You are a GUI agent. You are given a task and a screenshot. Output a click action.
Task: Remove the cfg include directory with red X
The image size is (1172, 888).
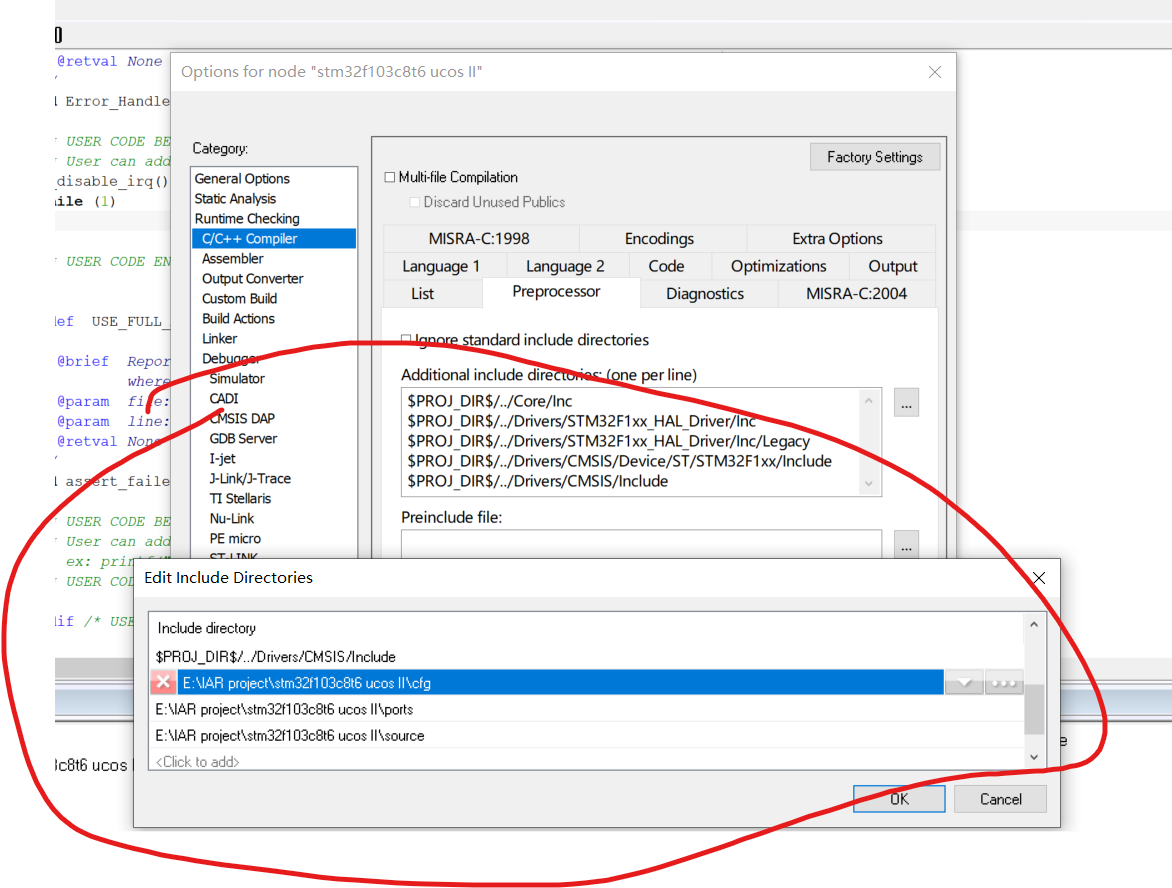[163, 682]
